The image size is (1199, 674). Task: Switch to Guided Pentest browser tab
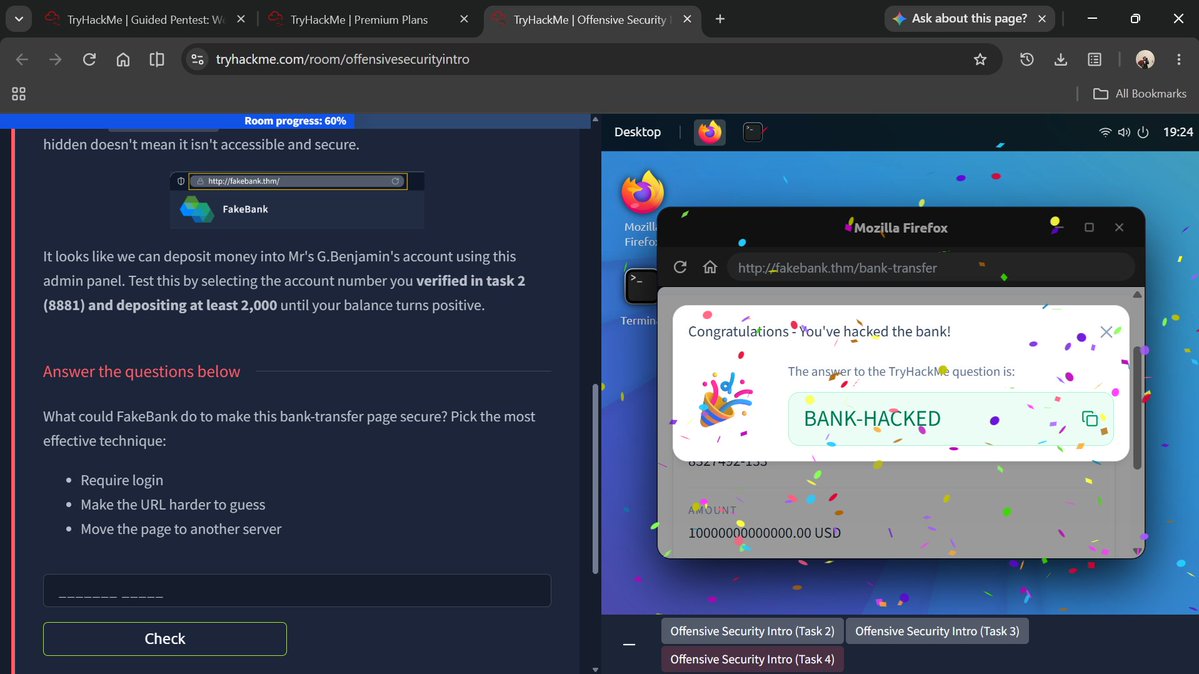coord(145,19)
